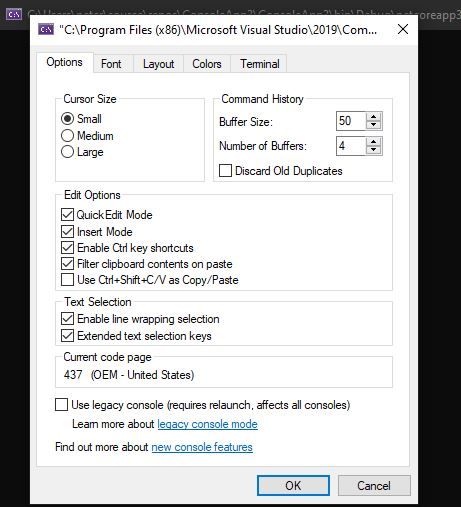461x507 pixels.
Task: Decrease Buffer Size with the down arrow
Action: (374, 125)
